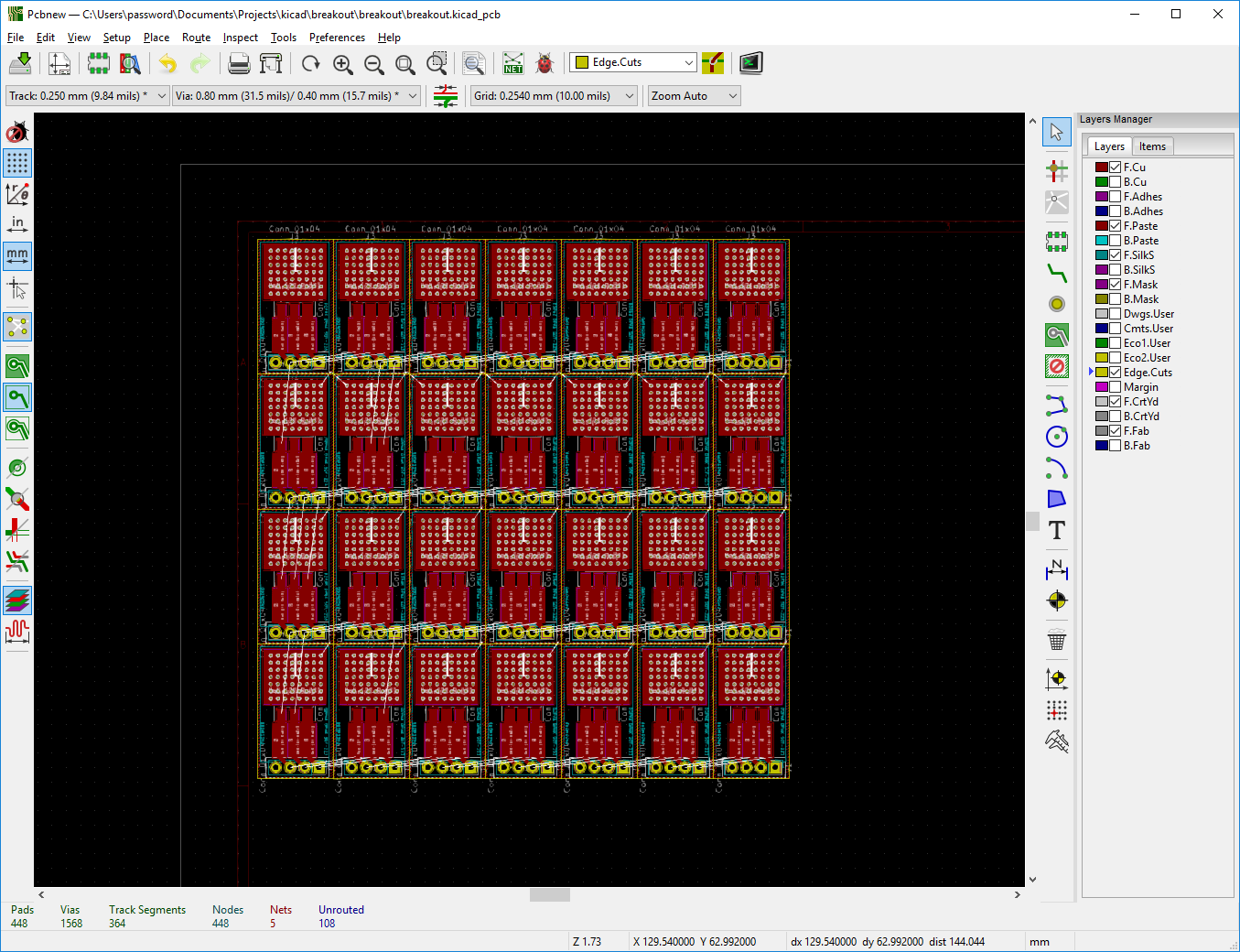
Task: Click the Zoom to fit icon
Action: pos(405,63)
